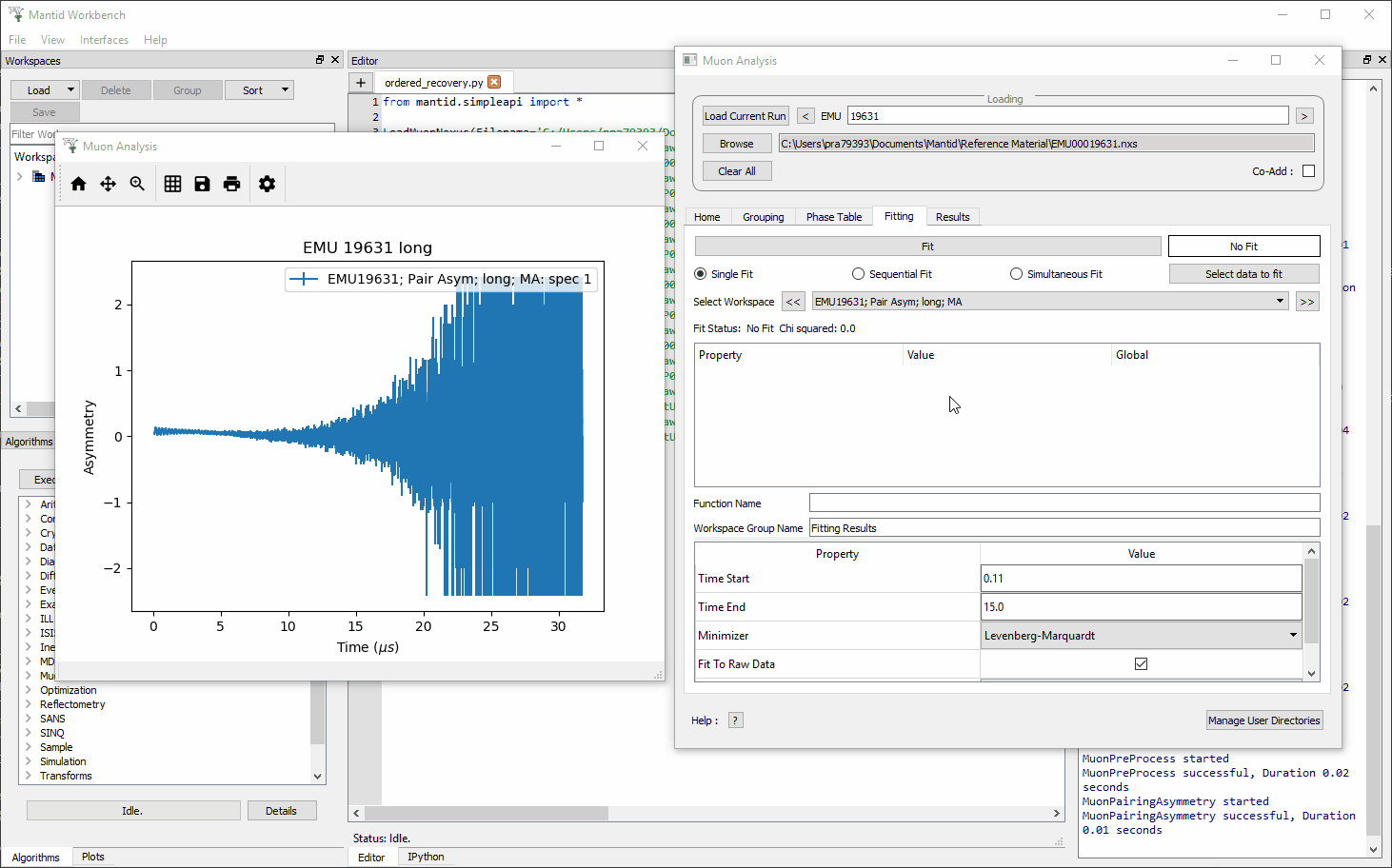The image size is (1392, 868).
Task: Close the ordered_recovery.py editor tab
Action: coord(494,83)
